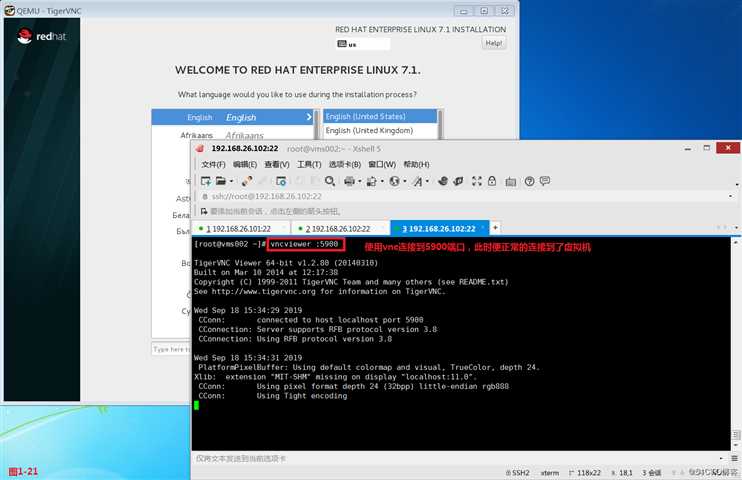The width and height of the screenshot is (742, 480).
Task: Click the 118x22 terminal size status entry
Action: tap(585, 472)
